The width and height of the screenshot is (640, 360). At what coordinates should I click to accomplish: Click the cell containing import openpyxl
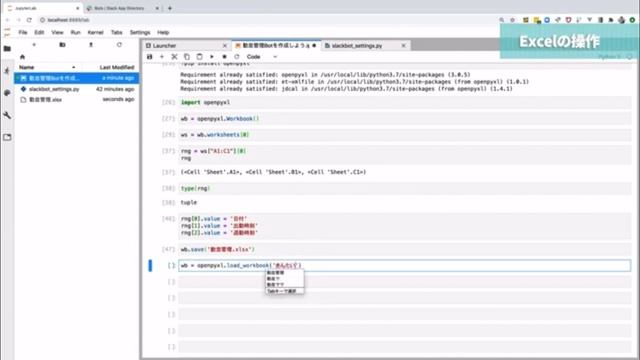404,102
